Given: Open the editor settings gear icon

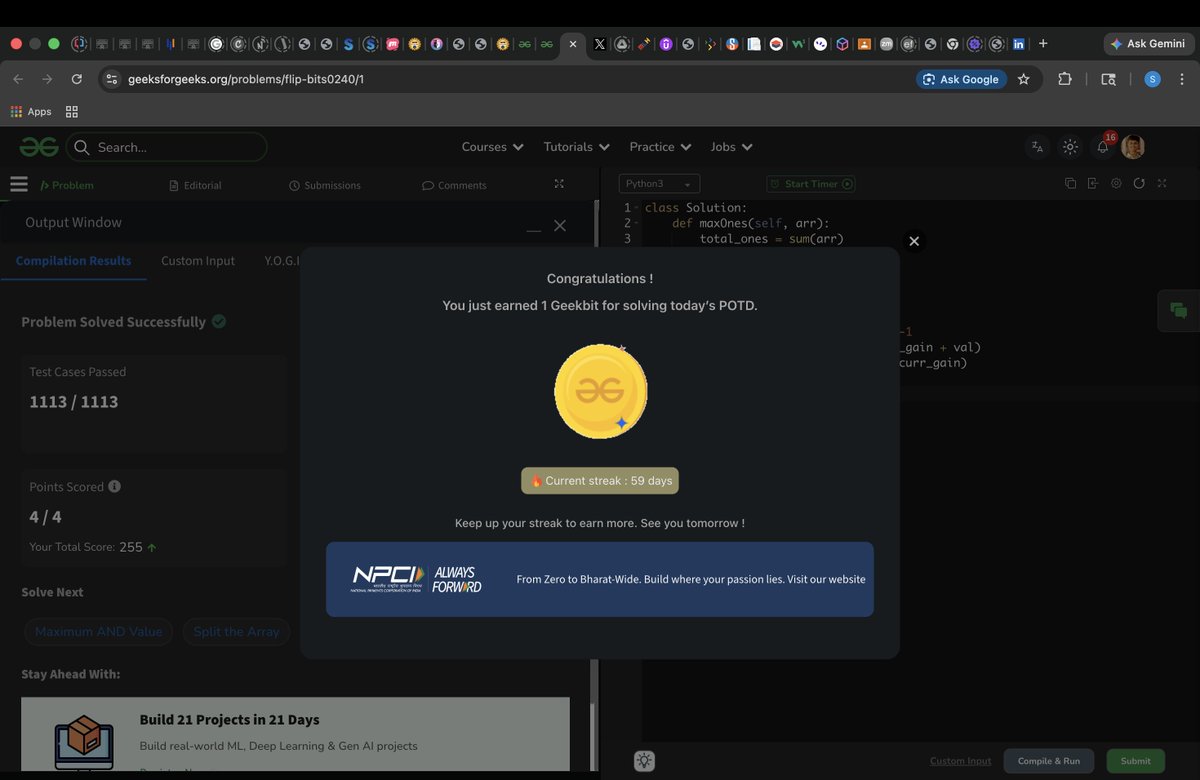Looking at the screenshot, I should click(x=1116, y=184).
